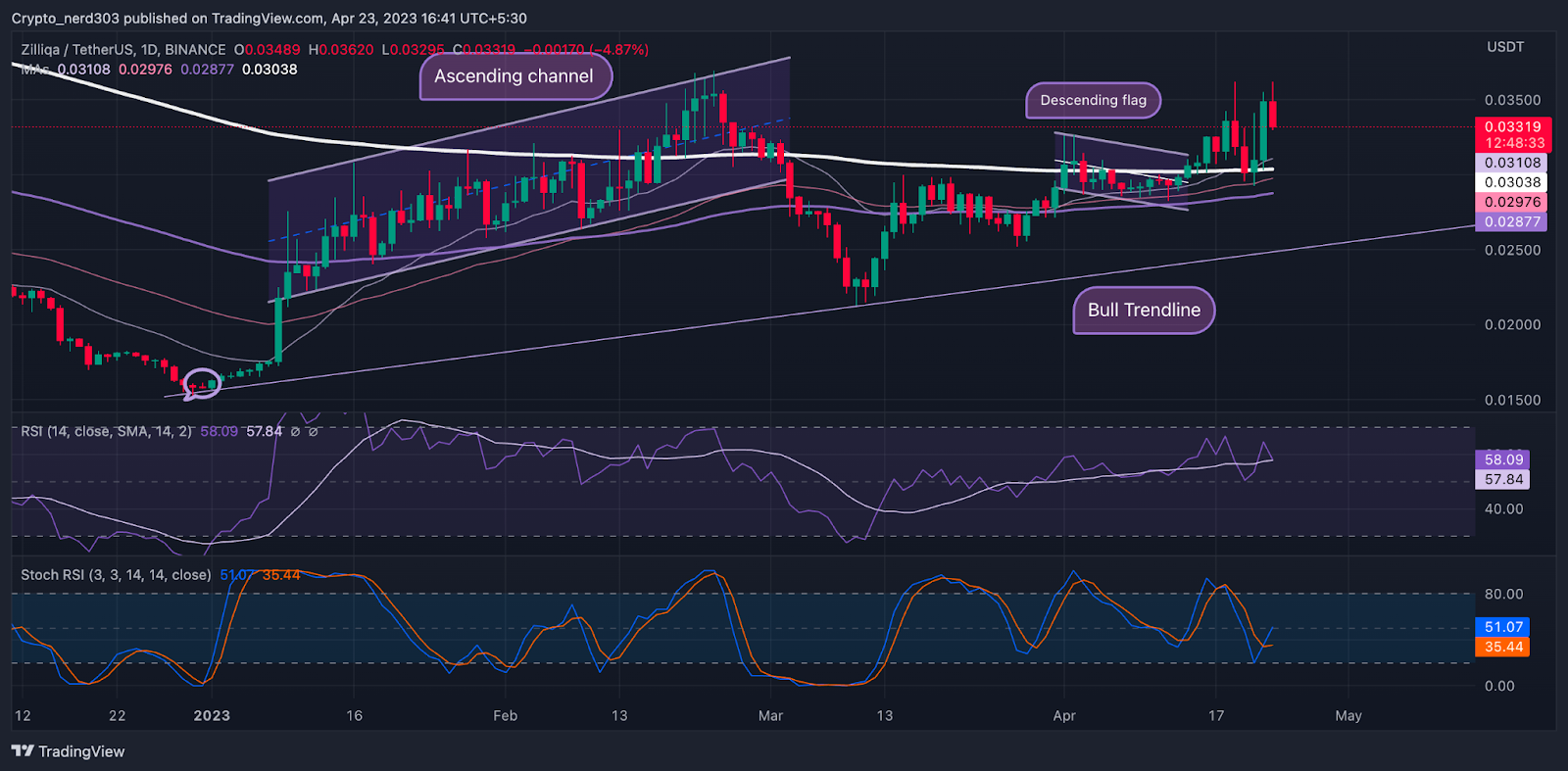
Task: Click orange 35.44 in the Stoch RSI legend
Action: coord(281,575)
